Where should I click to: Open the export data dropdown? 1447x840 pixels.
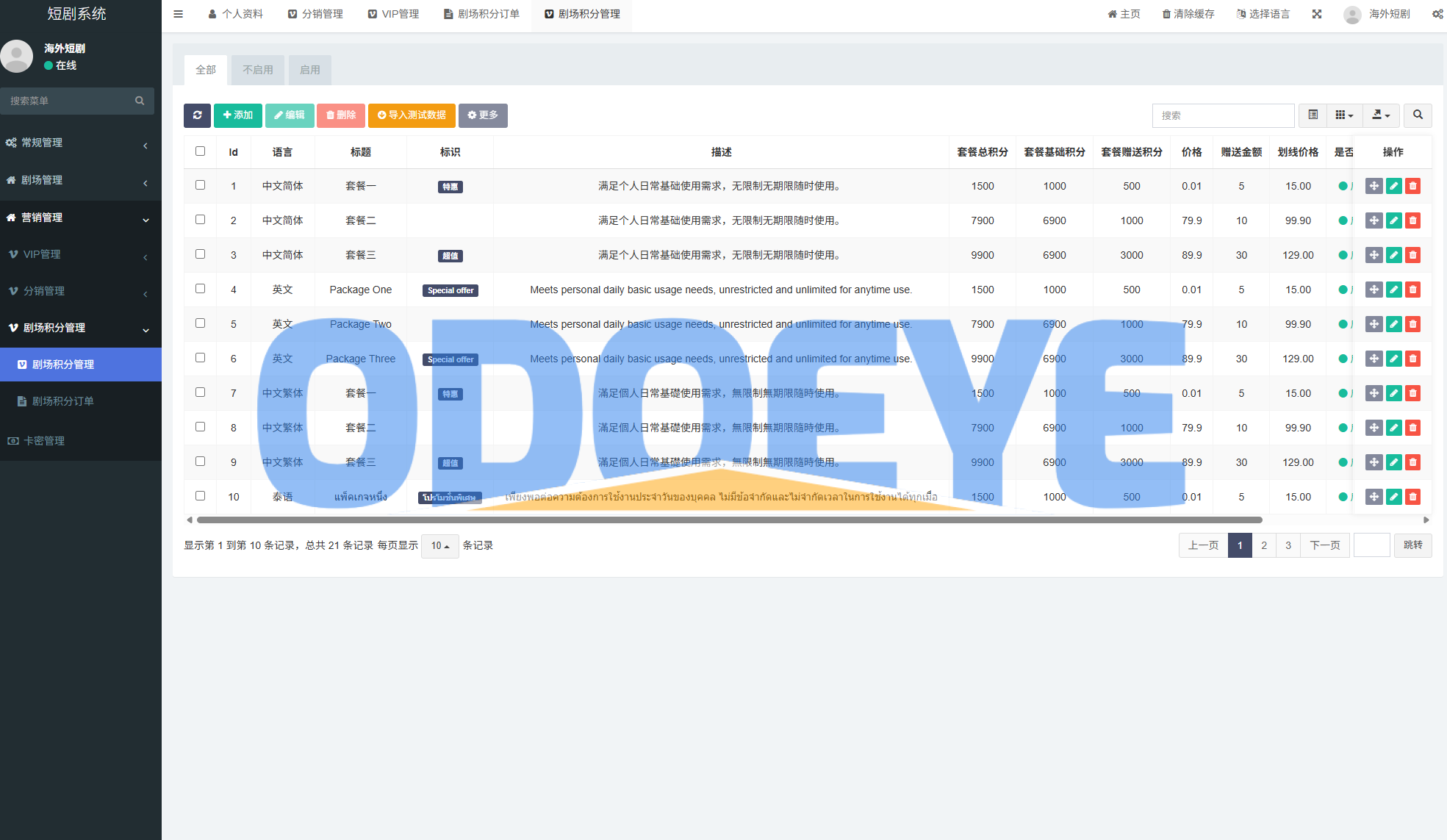tap(1380, 115)
